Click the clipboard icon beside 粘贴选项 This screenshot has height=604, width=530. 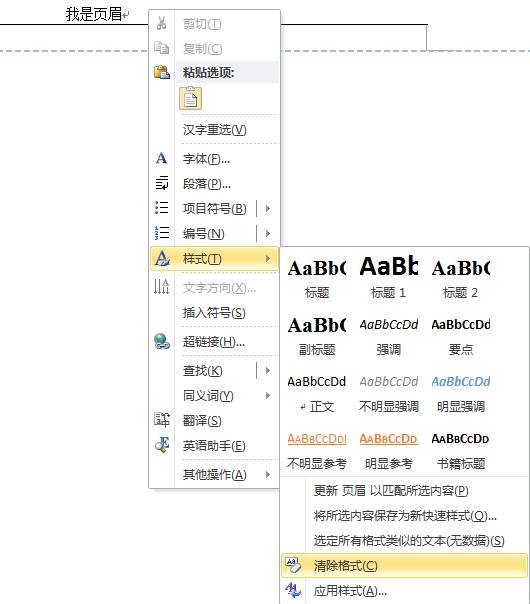162,72
